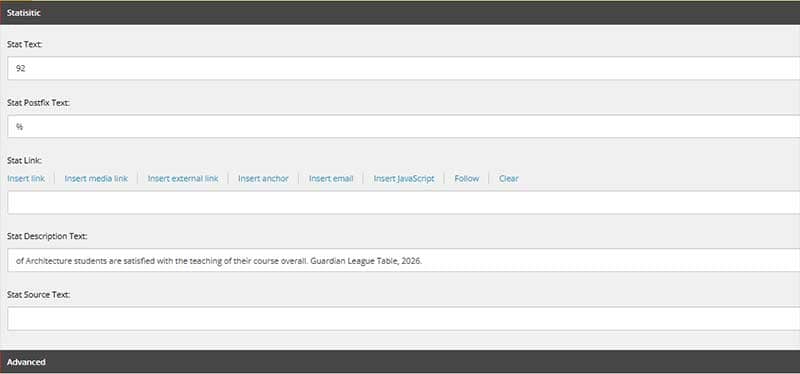Image resolution: width=800 pixels, height=374 pixels.
Task: Click the Stat Text field containing 92
Action: [404, 68]
